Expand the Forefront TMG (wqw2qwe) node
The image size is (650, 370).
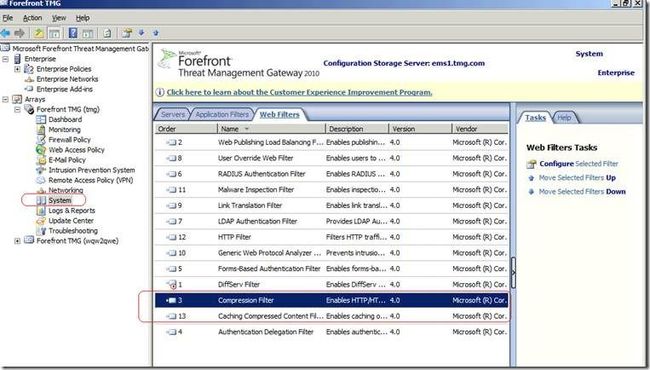tap(17, 241)
